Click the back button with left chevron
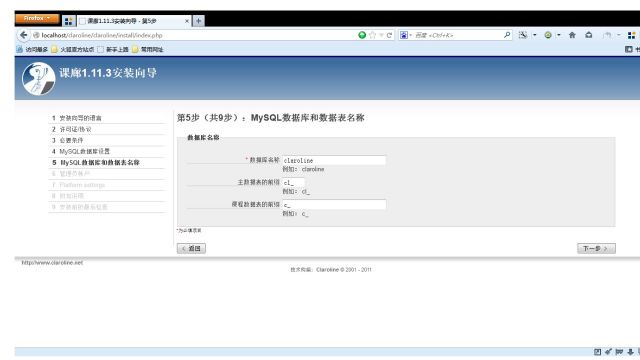This screenshot has width=640, height=360. coord(191,248)
